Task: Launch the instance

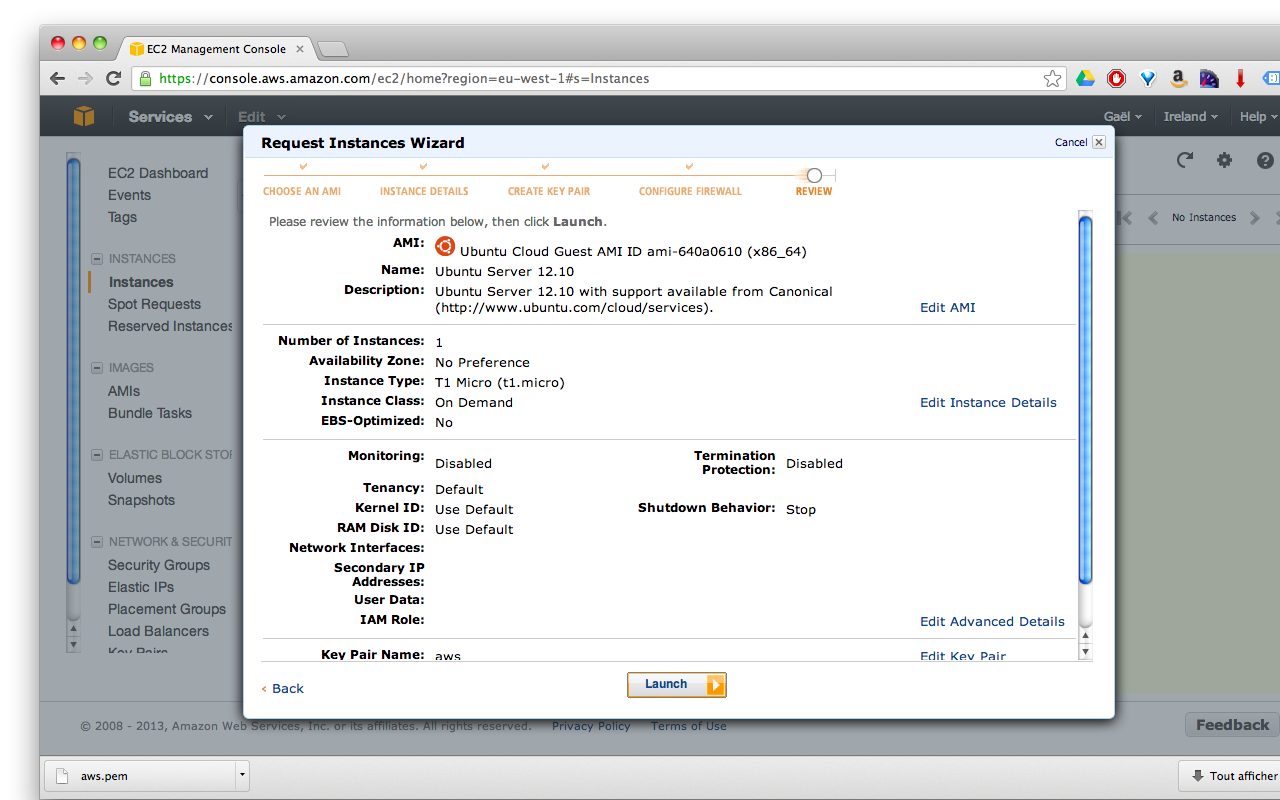Action: tap(676, 684)
